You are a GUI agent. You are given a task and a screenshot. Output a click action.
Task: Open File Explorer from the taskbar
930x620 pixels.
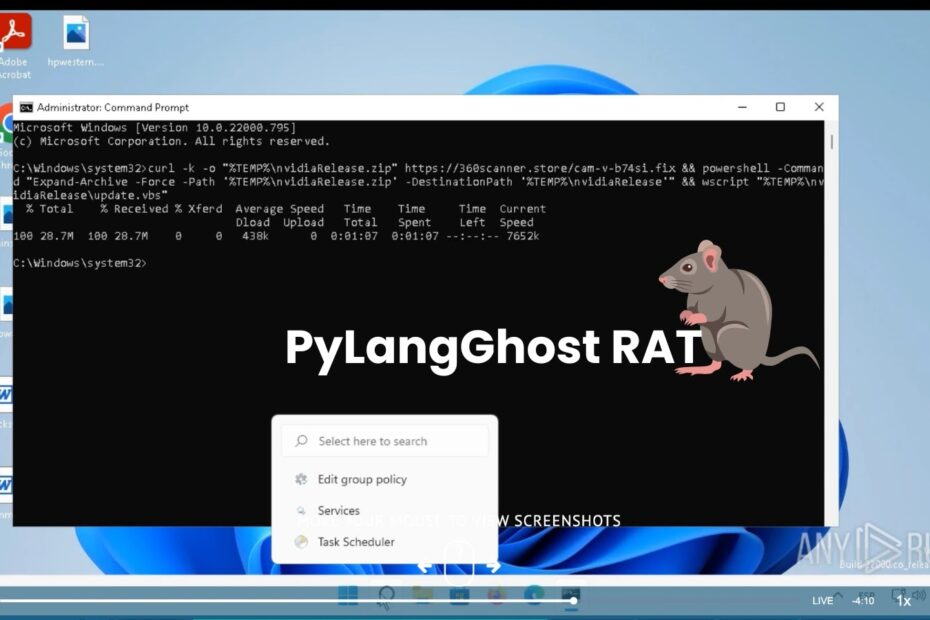point(422,595)
